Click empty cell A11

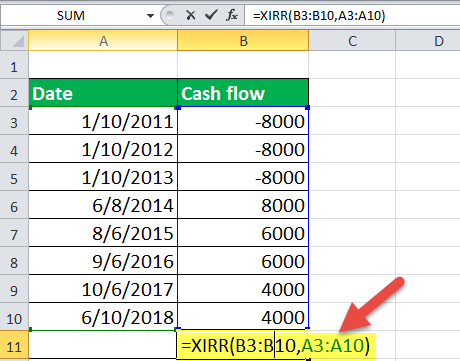point(103,346)
